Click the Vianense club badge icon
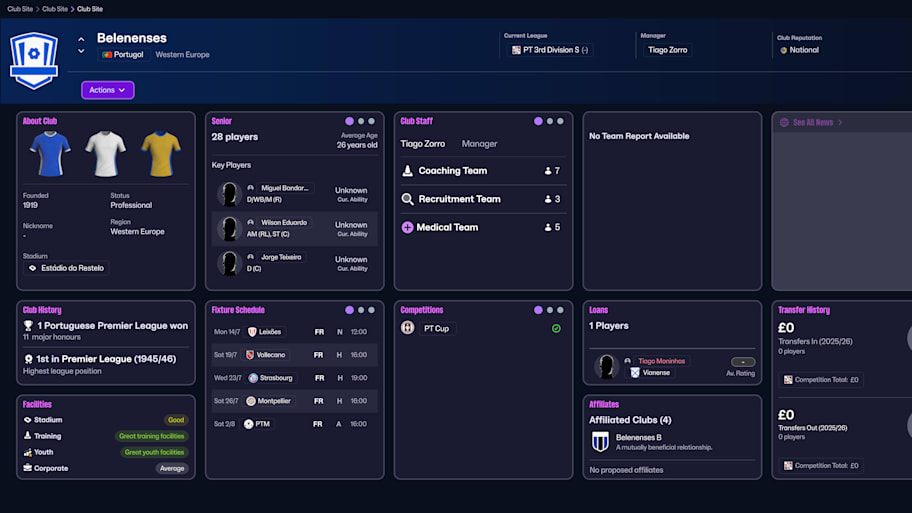The image size is (912, 513). [x=635, y=373]
